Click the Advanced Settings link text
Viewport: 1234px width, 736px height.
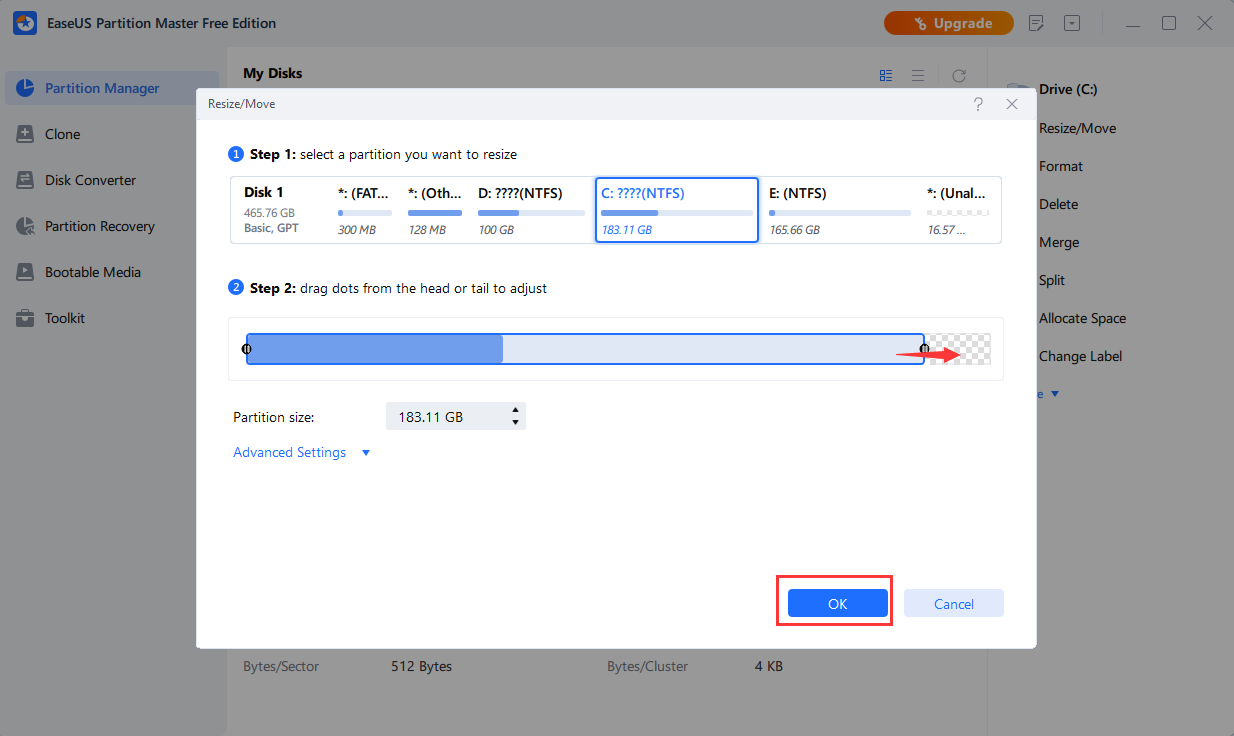tap(289, 452)
